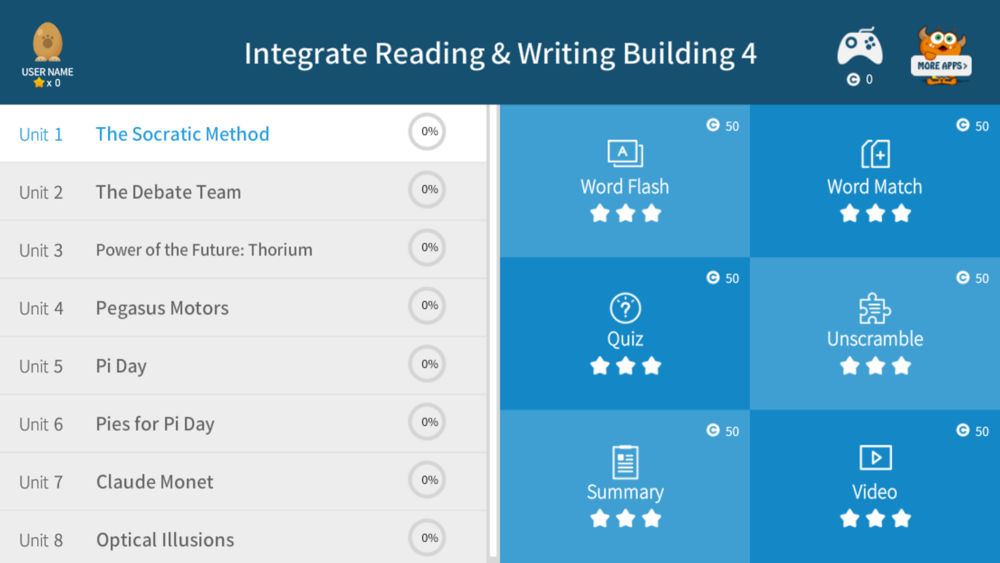
Task: Open the Summary document icon
Action: pos(625,462)
